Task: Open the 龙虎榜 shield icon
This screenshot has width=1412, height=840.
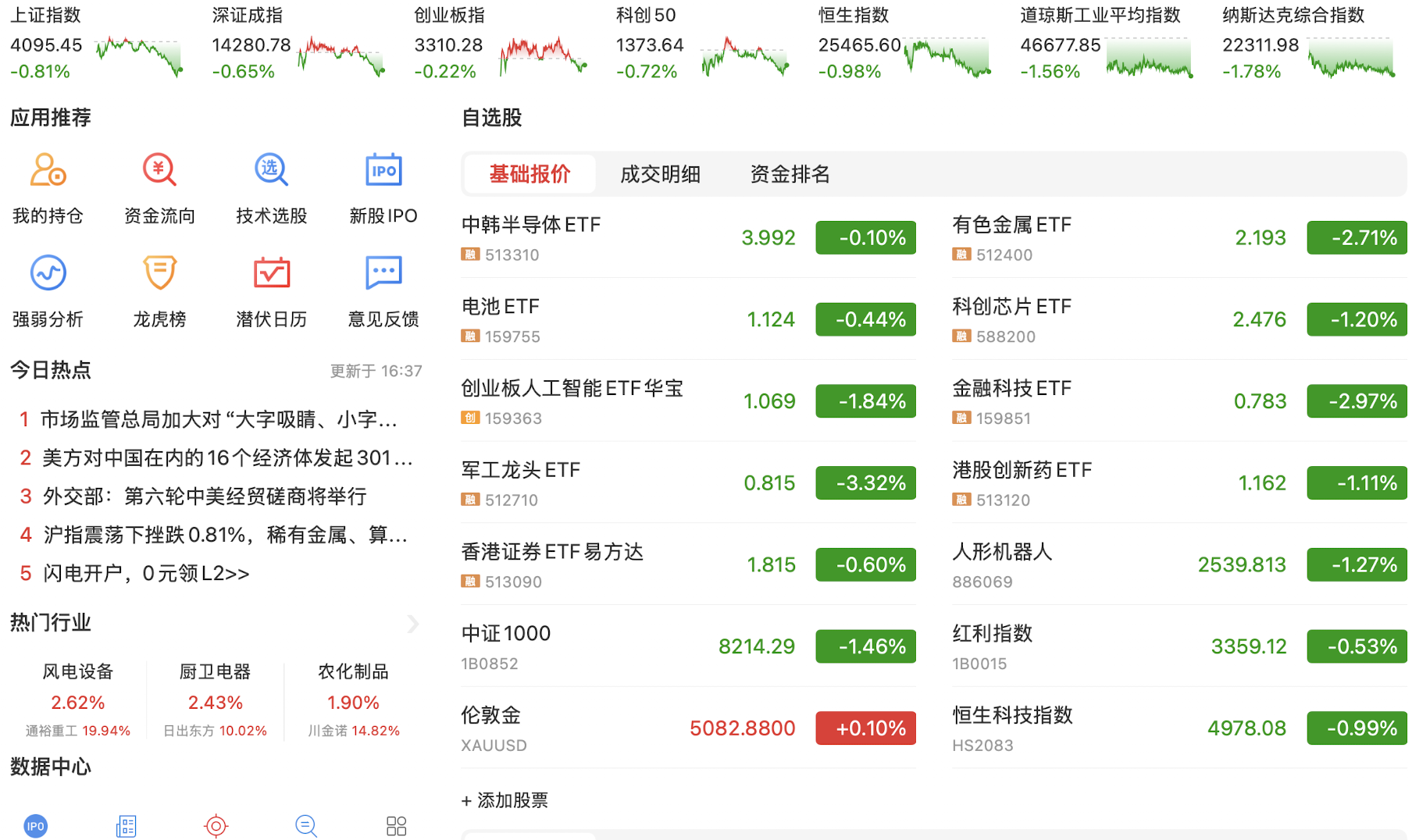Action: [x=159, y=273]
